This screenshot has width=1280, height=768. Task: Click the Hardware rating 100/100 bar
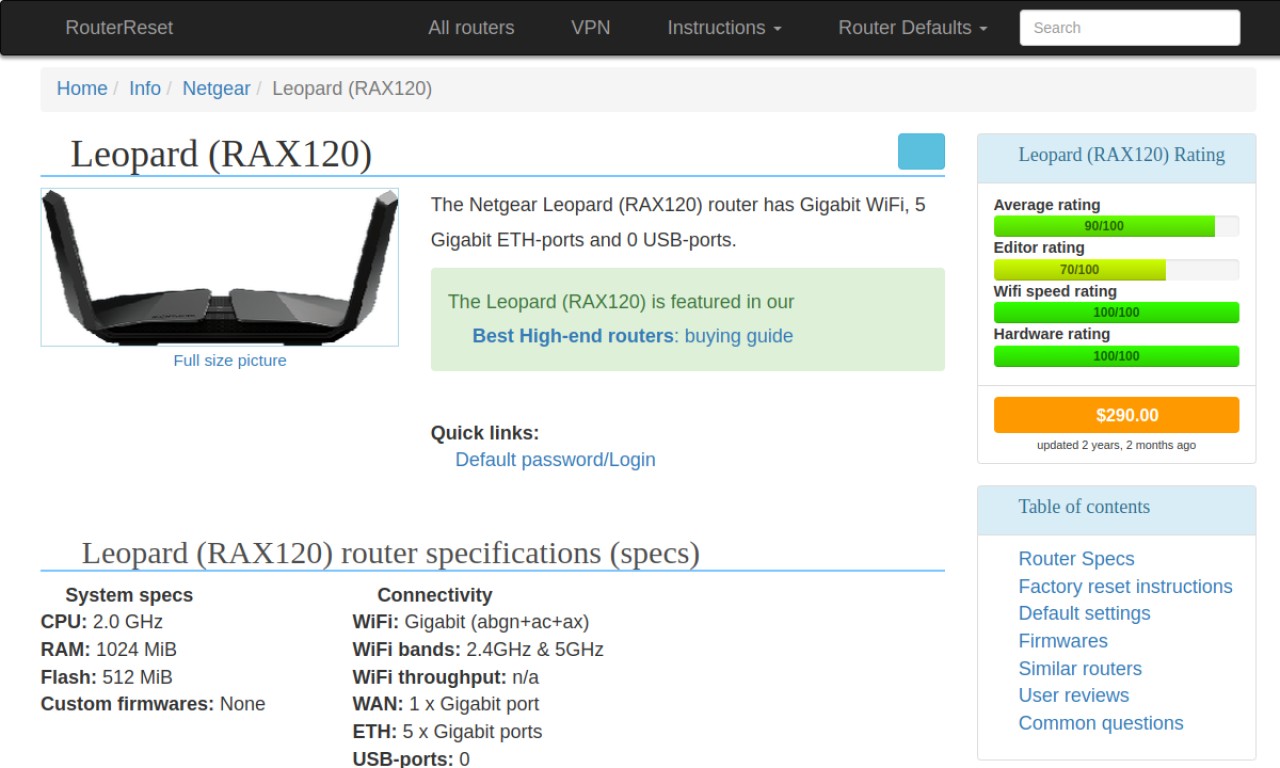coord(1116,355)
